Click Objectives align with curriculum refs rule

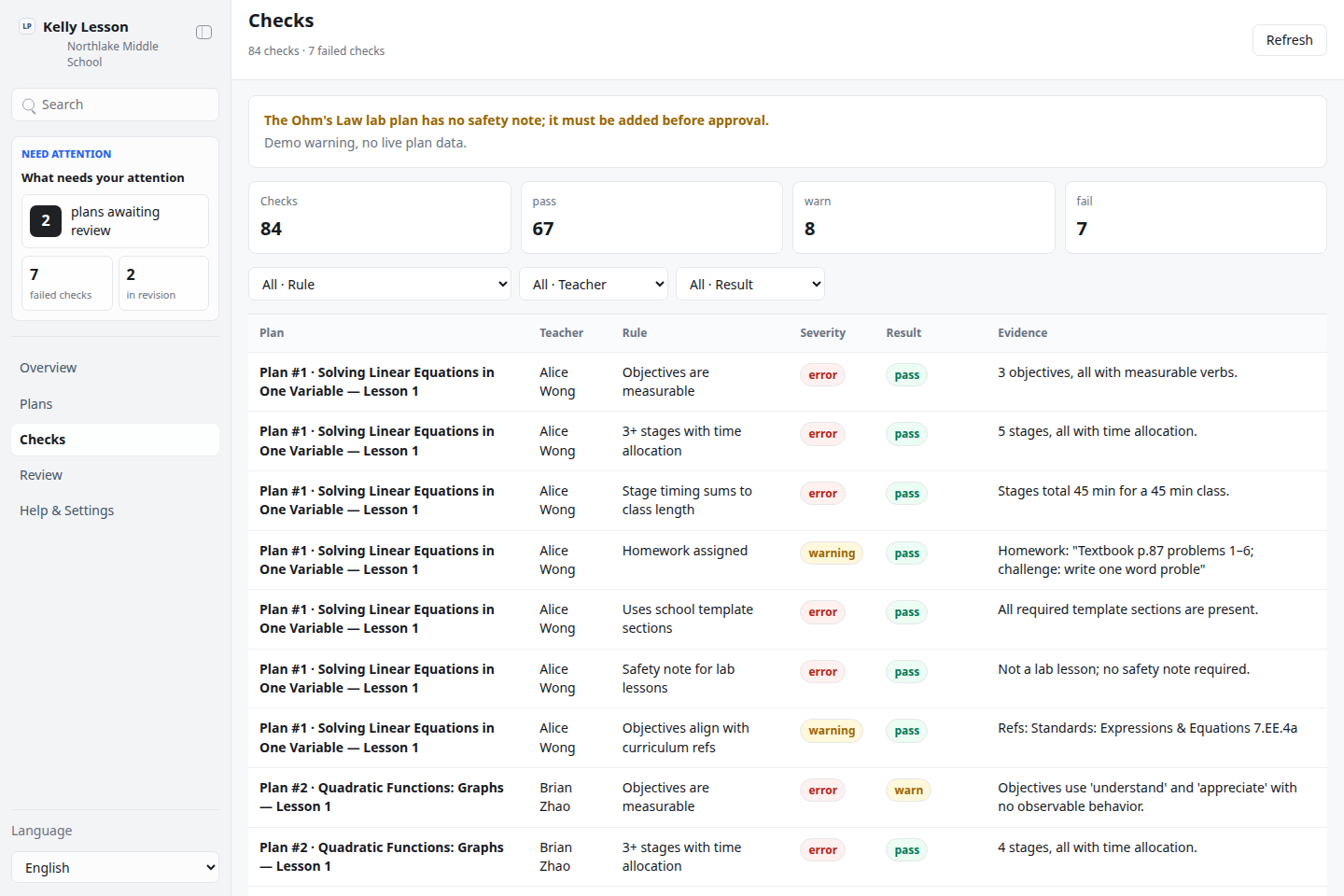tap(686, 737)
